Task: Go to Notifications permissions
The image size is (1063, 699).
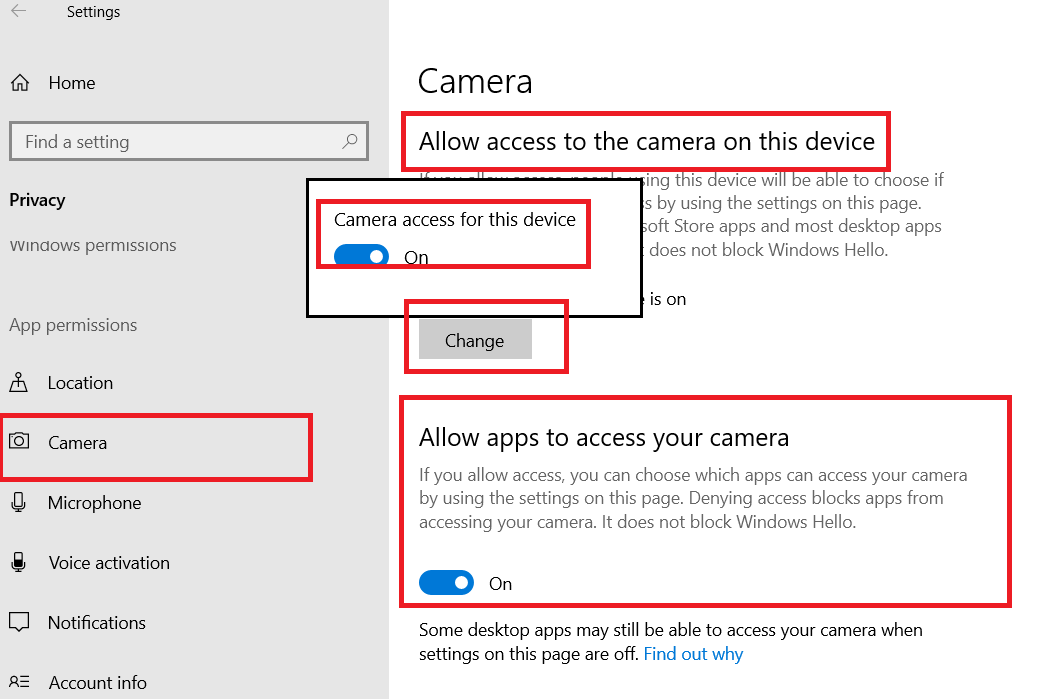Action: pos(97,622)
